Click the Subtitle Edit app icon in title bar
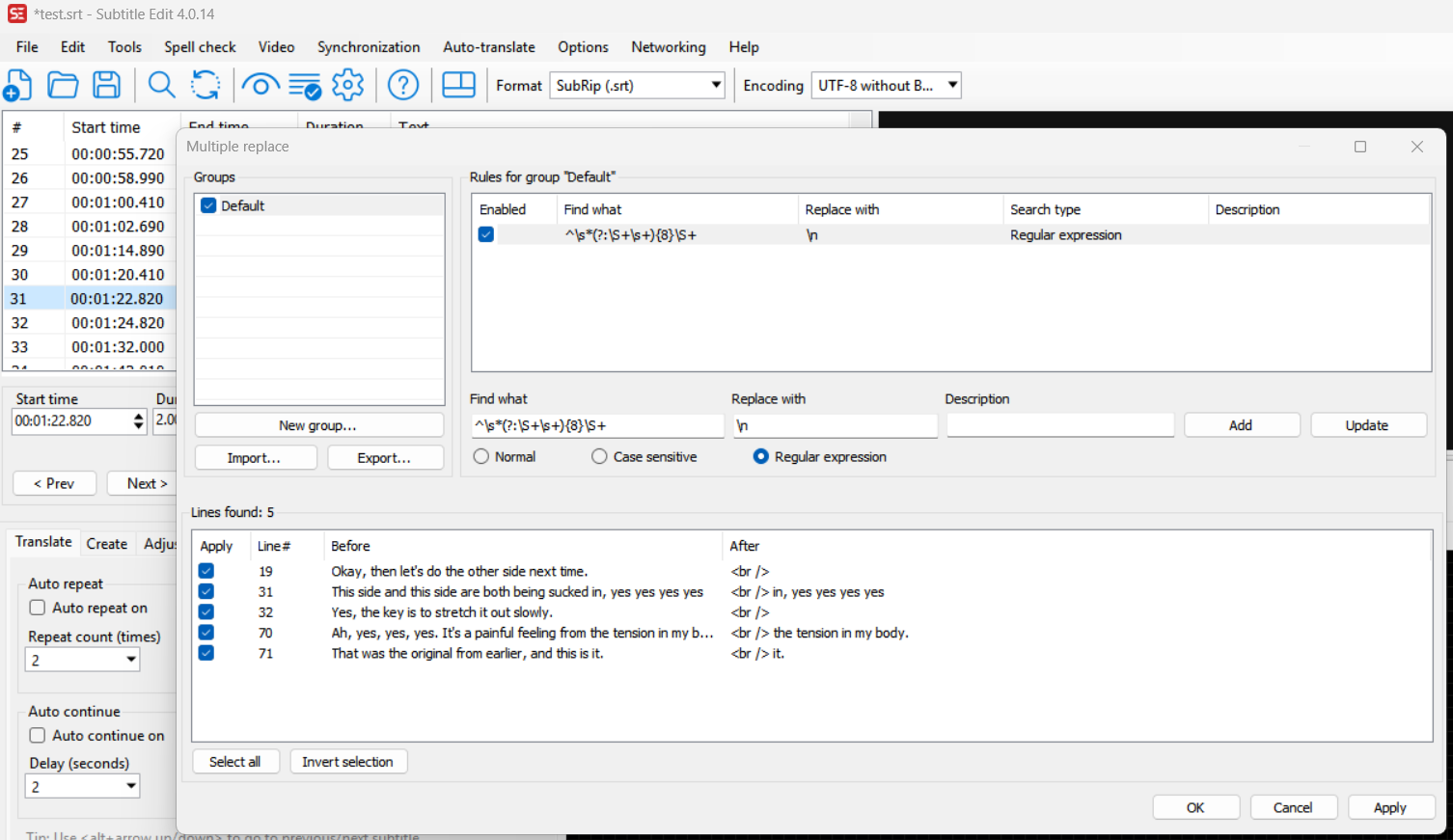Screen dimensions: 1453x840 pos(16,14)
